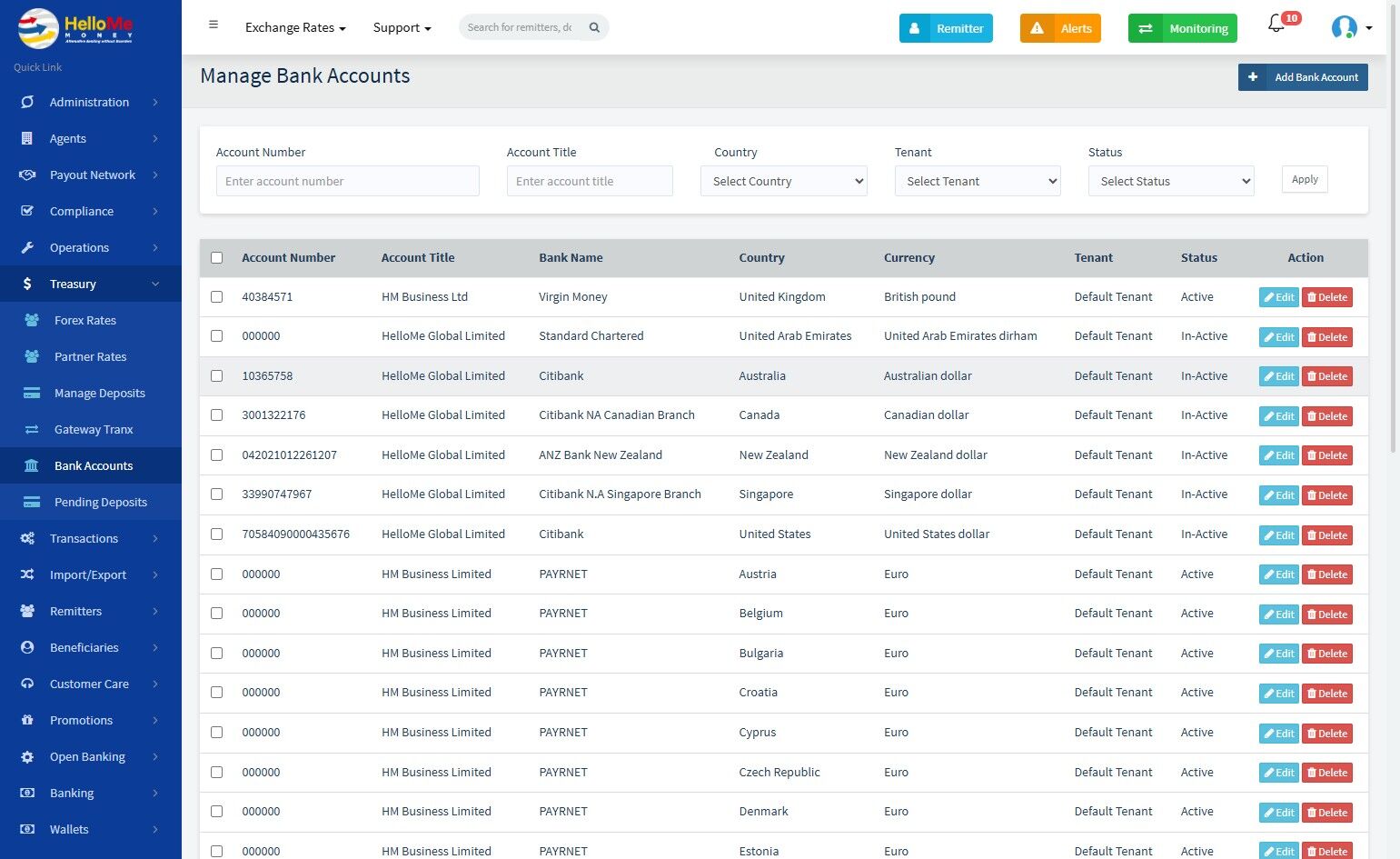
Task: Click the Open Banking gear icon
Action: click(27, 756)
